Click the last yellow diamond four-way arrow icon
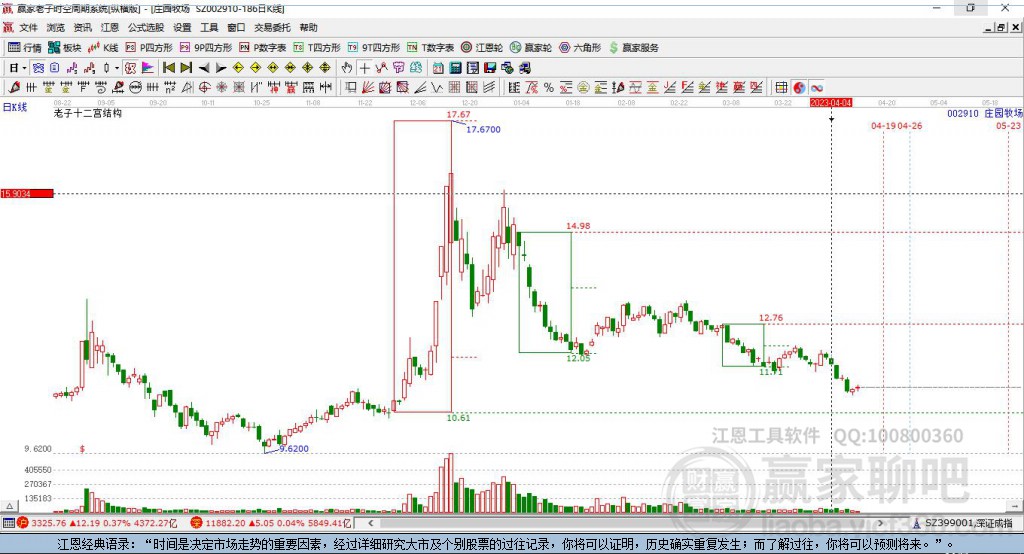The image size is (1024, 554). [x=325, y=68]
